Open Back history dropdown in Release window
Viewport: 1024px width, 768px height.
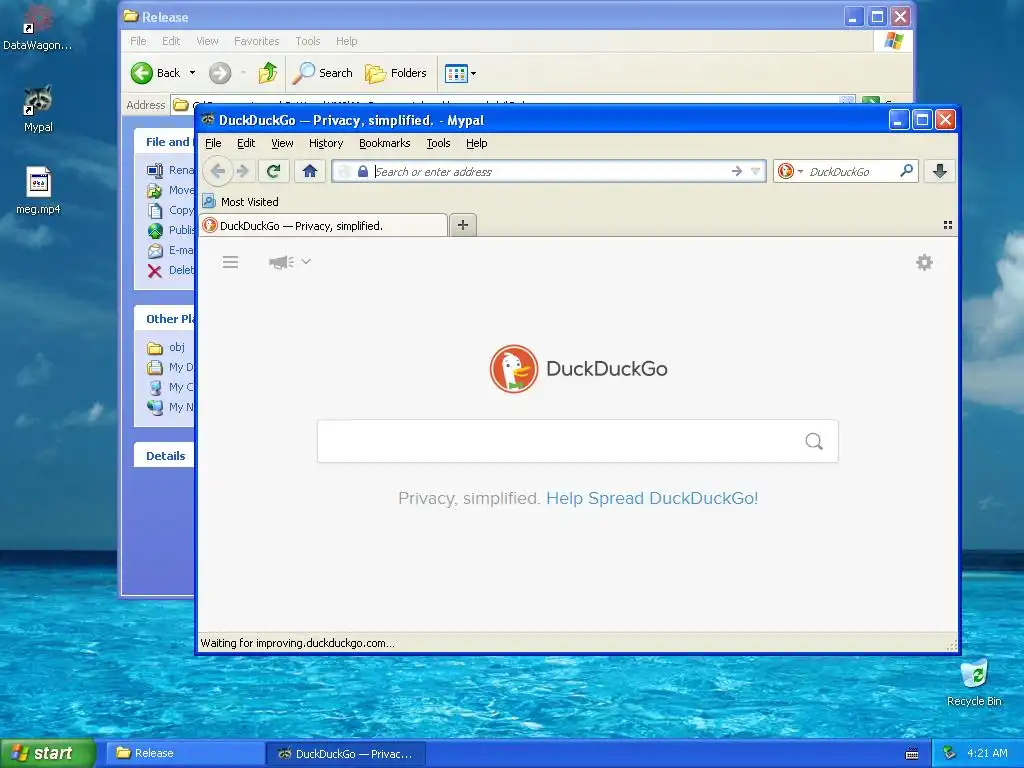pos(193,73)
